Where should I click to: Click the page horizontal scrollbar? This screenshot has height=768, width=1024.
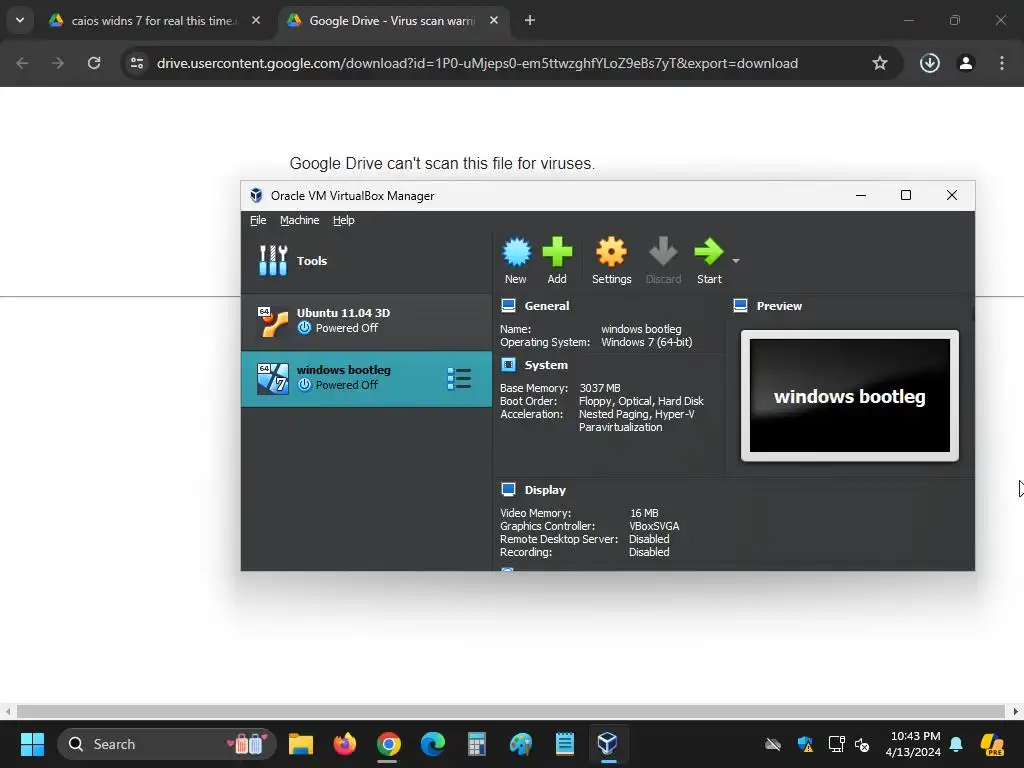coord(511,711)
